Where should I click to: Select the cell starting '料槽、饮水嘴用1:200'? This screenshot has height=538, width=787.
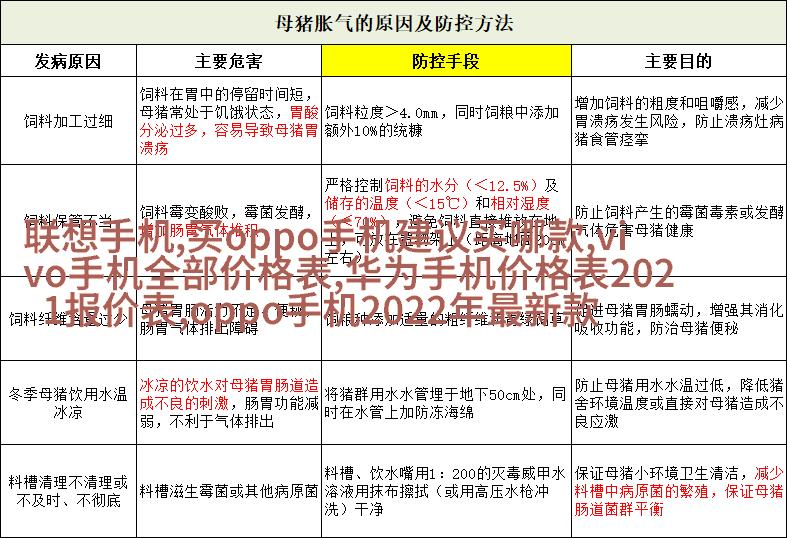click(x=446, y=491)
